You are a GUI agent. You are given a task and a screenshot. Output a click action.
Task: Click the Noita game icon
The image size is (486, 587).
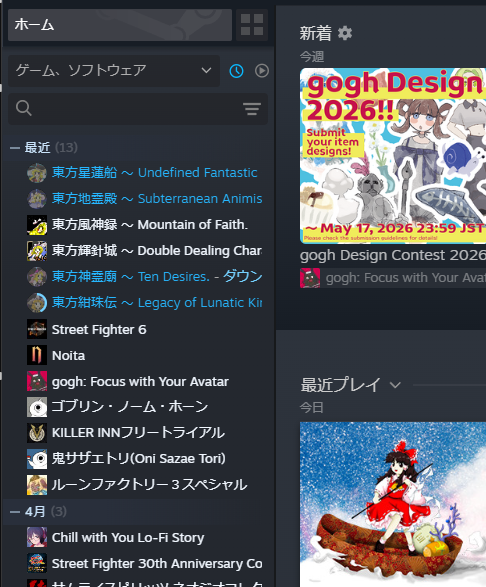[37, 355]
